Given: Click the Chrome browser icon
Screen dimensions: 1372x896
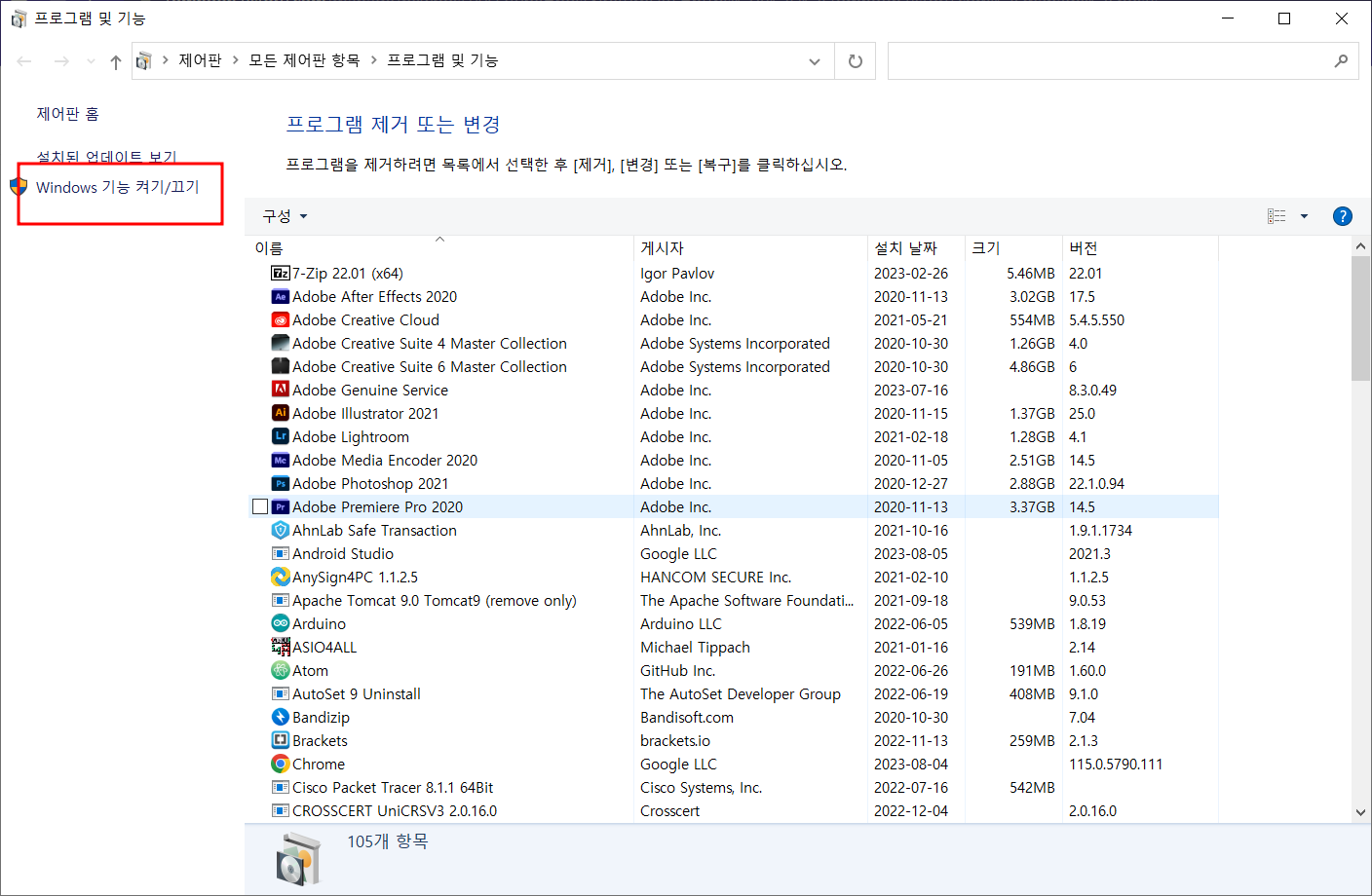Looking at the screenshot, I should point(281,764).
